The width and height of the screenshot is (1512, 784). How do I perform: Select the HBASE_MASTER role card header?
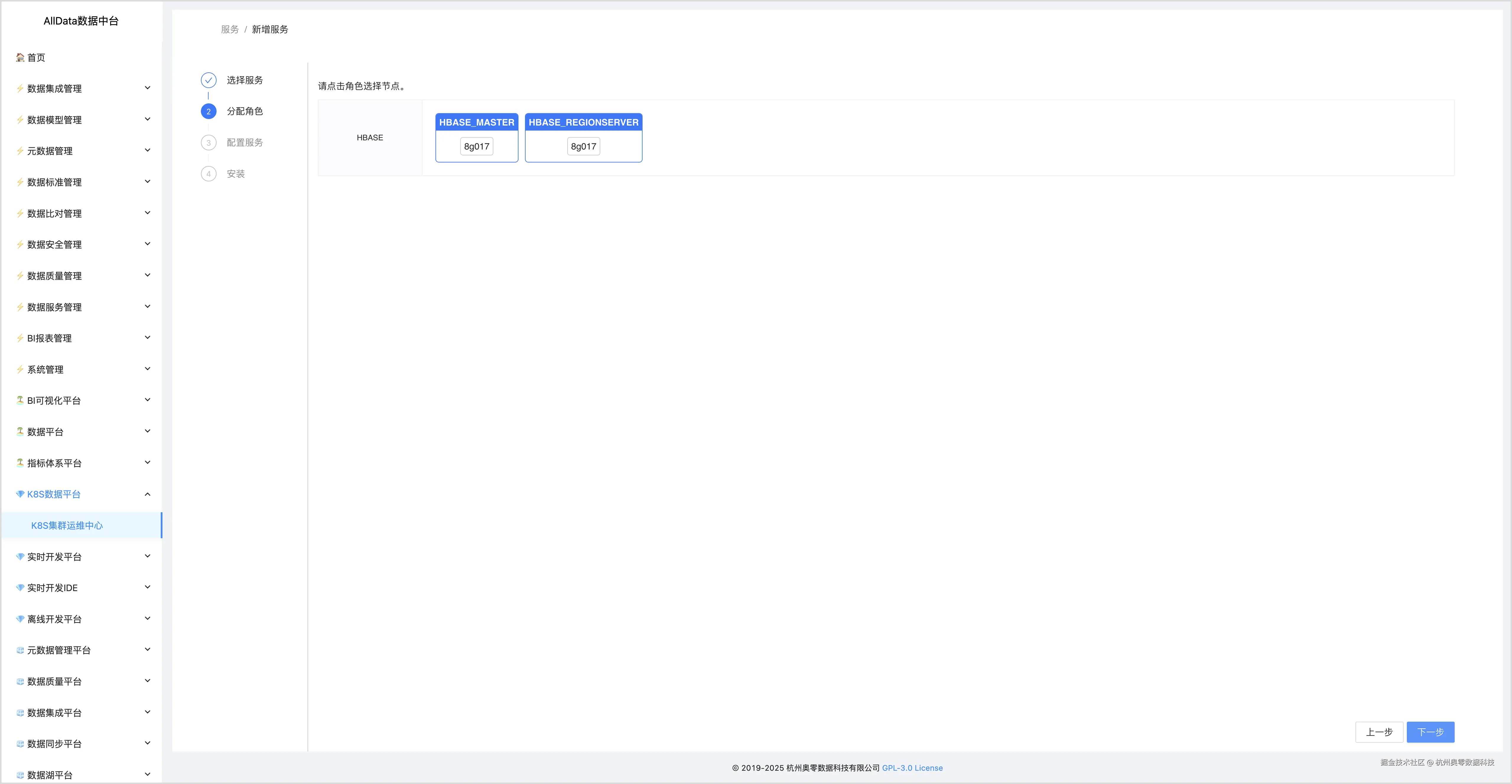pos(477,122)
